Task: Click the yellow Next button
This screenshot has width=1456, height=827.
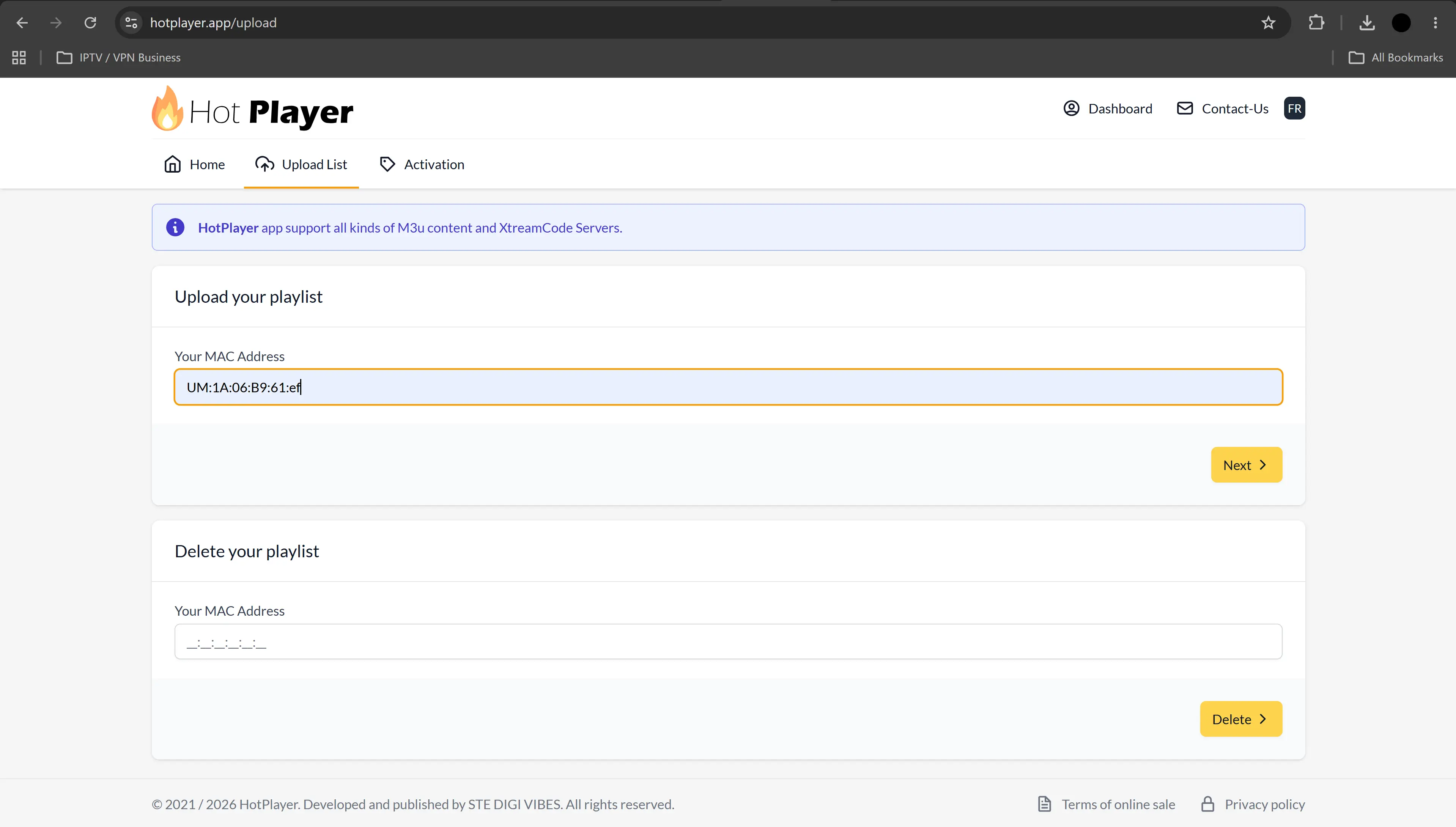Action: coord(1247,465)
